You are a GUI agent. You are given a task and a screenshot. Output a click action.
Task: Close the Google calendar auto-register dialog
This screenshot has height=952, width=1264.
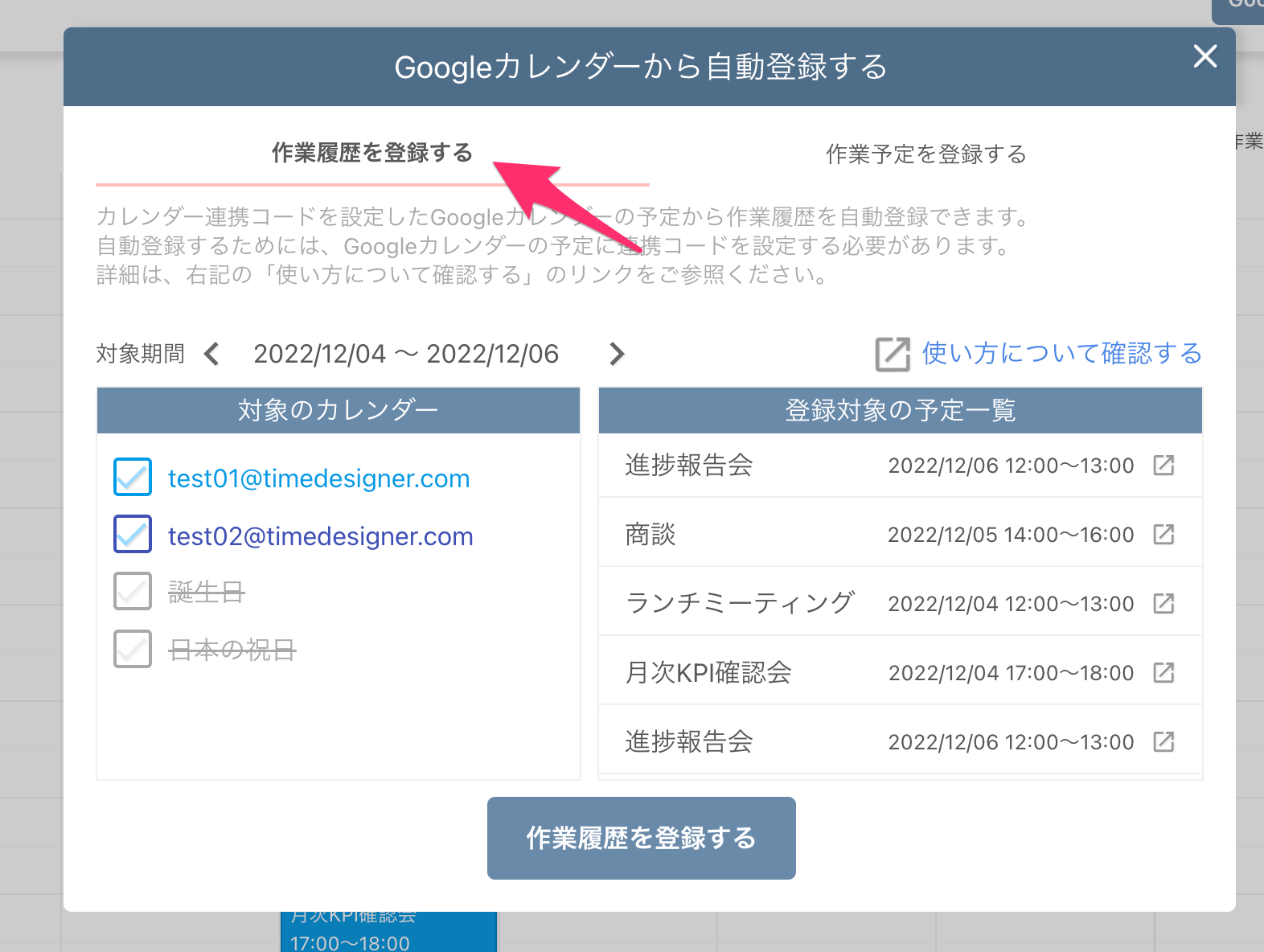click(1204, 56)
